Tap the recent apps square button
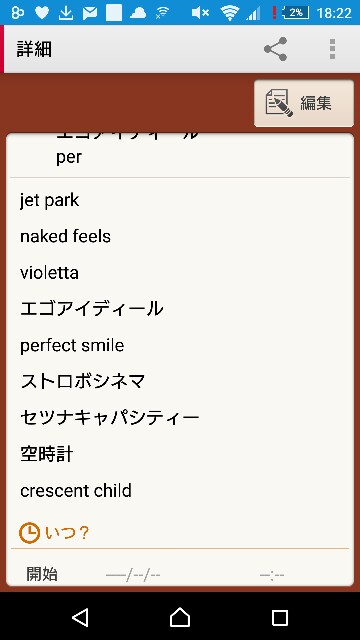The height and width of the screenshot is (640, 360). tap(280, 618)
